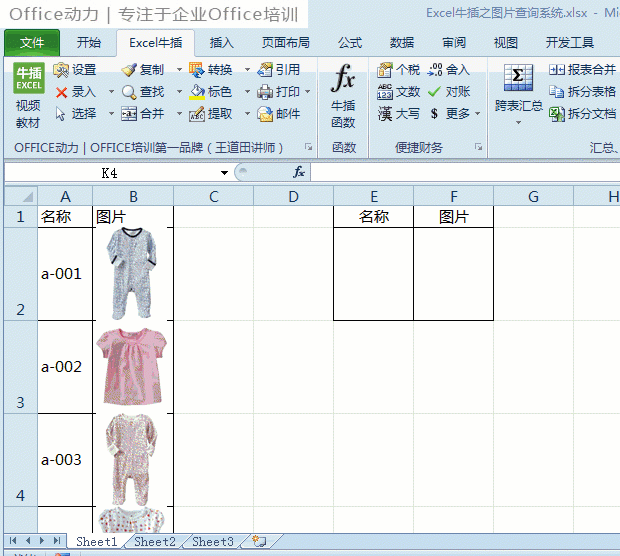
Task: Click the 查找 magnifier icon
Action: 129,93
